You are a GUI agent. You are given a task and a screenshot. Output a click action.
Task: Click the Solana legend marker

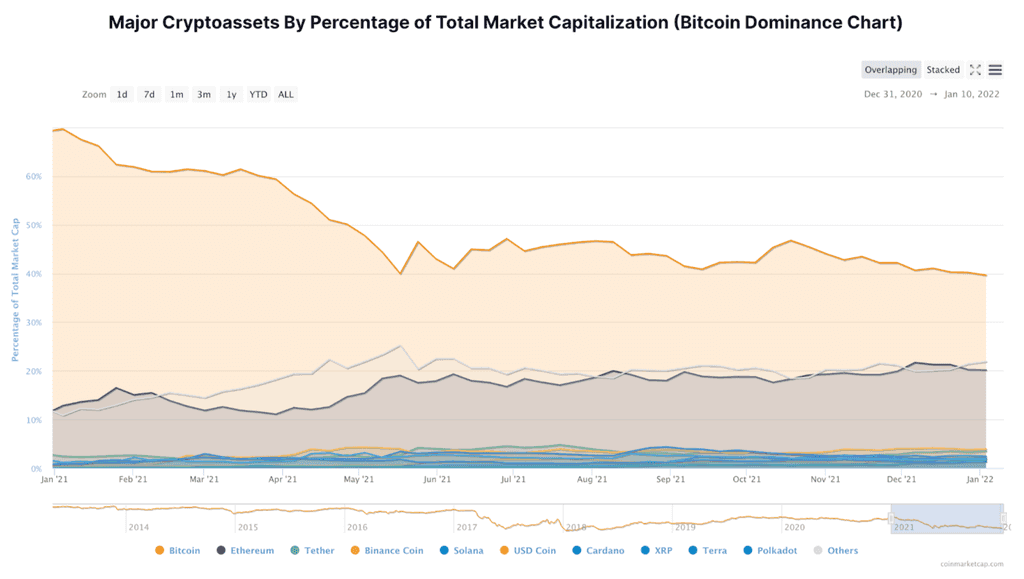[444, 550]
